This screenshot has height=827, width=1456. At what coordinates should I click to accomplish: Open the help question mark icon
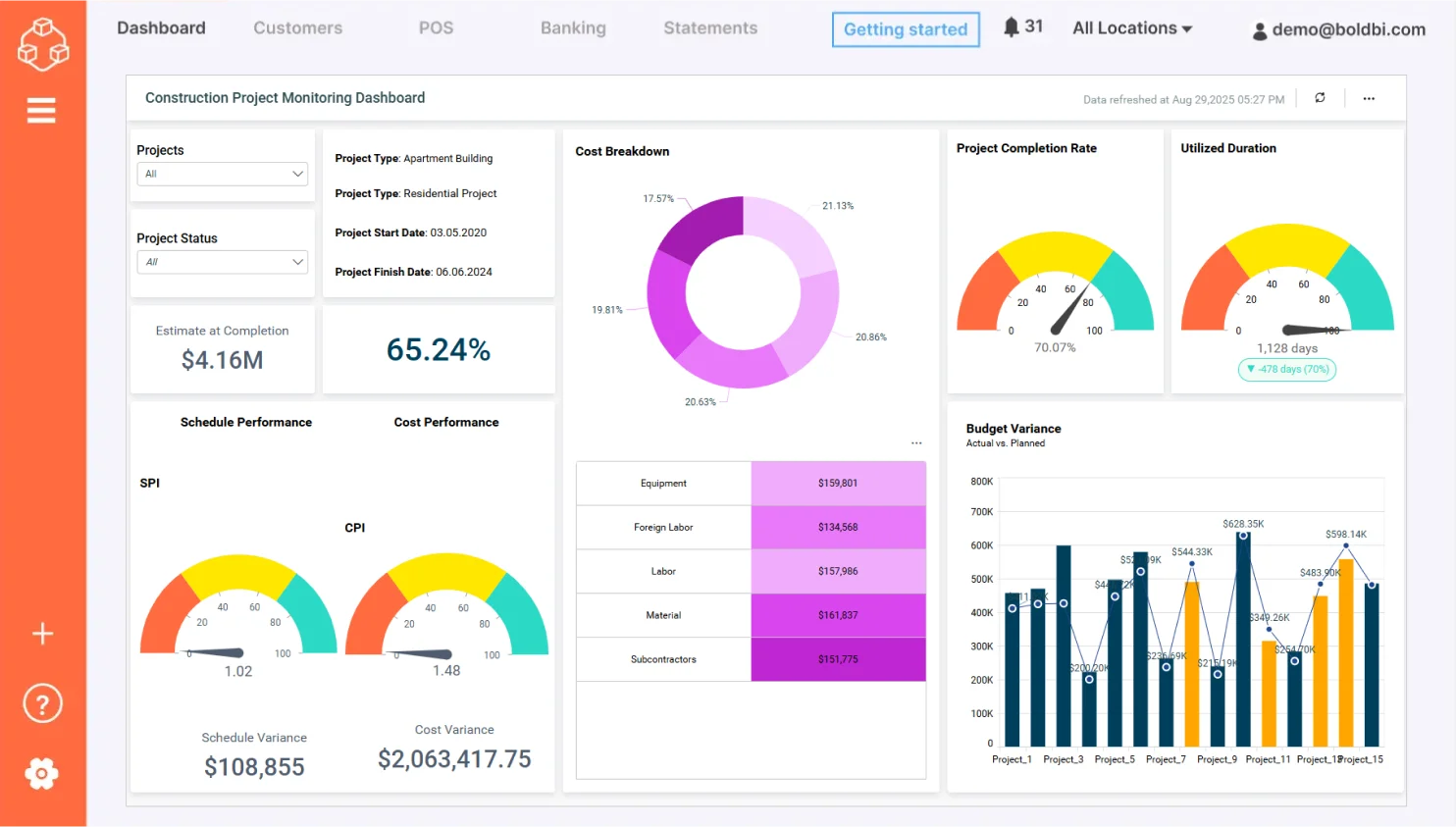tap(42, 703)
